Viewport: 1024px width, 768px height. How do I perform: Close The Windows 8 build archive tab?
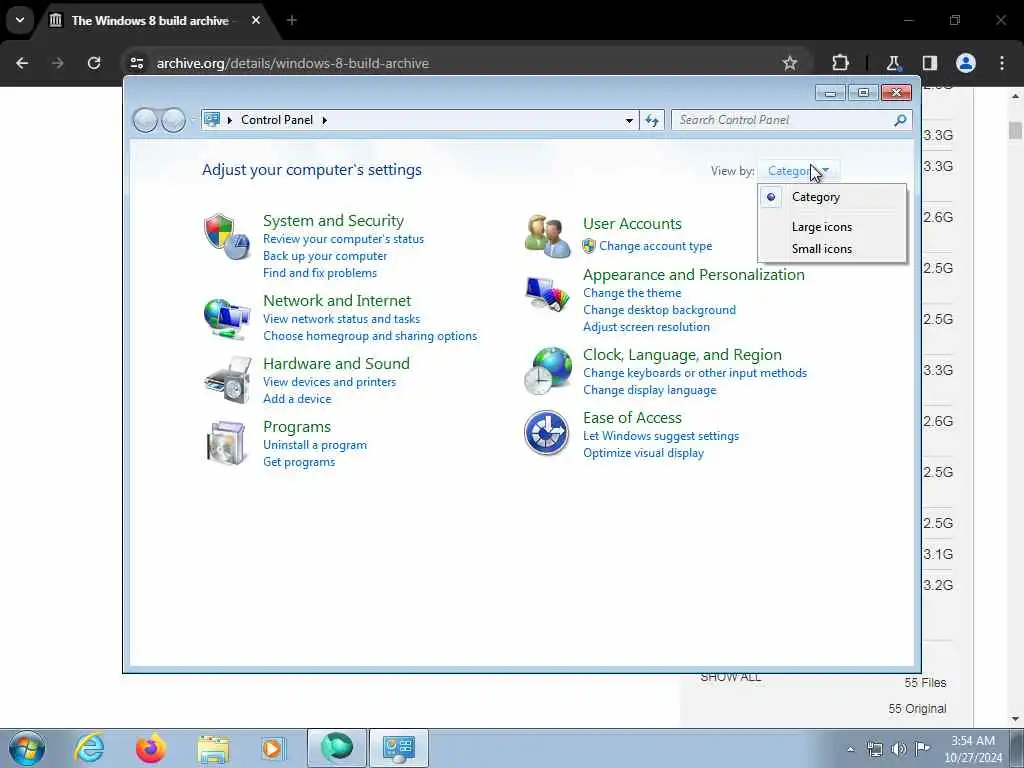tap(256, 20)
